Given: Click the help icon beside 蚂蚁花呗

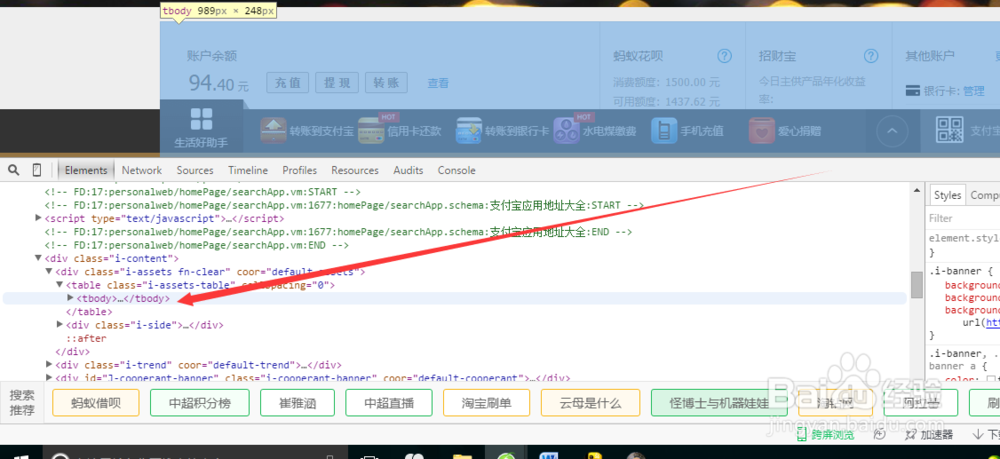Looking at the screenshot, I should [724, 56].
